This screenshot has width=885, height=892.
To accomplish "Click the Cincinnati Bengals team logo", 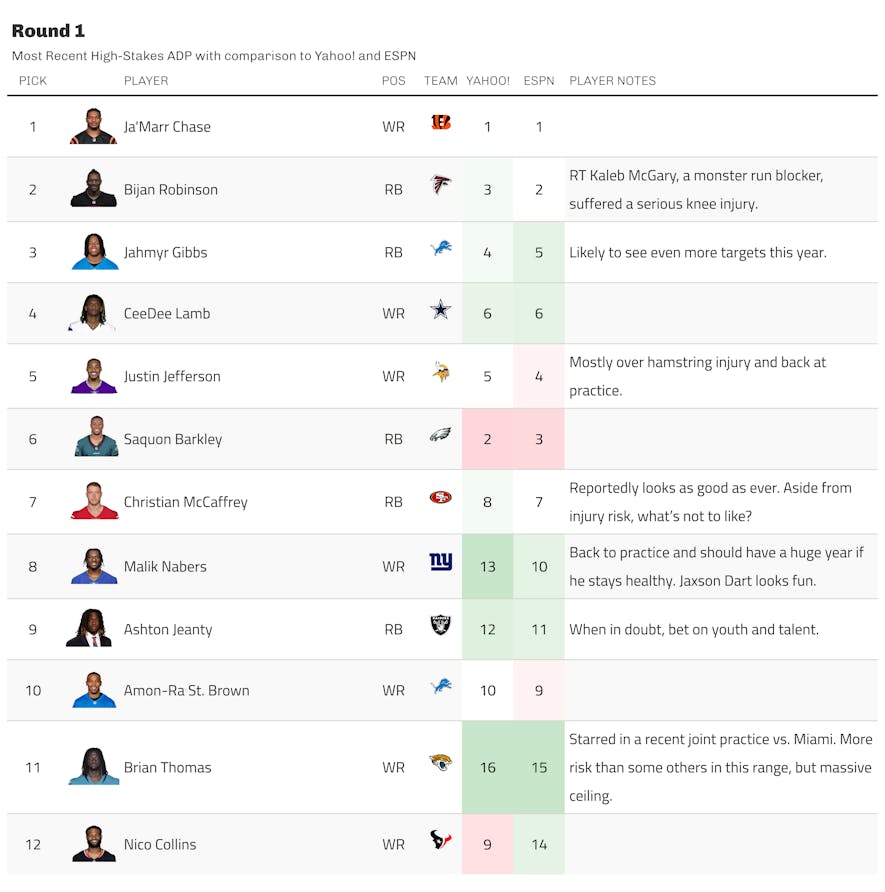I will [x=441, y=122].
